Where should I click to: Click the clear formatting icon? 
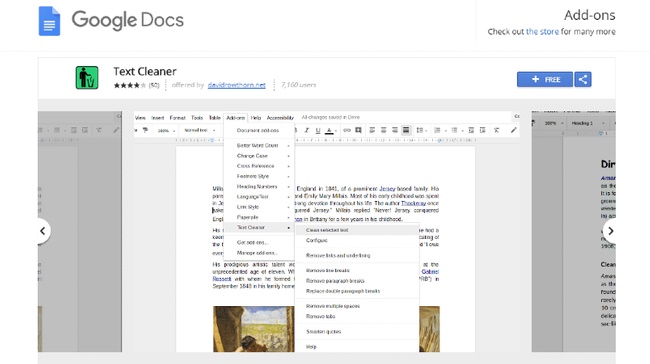pos(496,130)
